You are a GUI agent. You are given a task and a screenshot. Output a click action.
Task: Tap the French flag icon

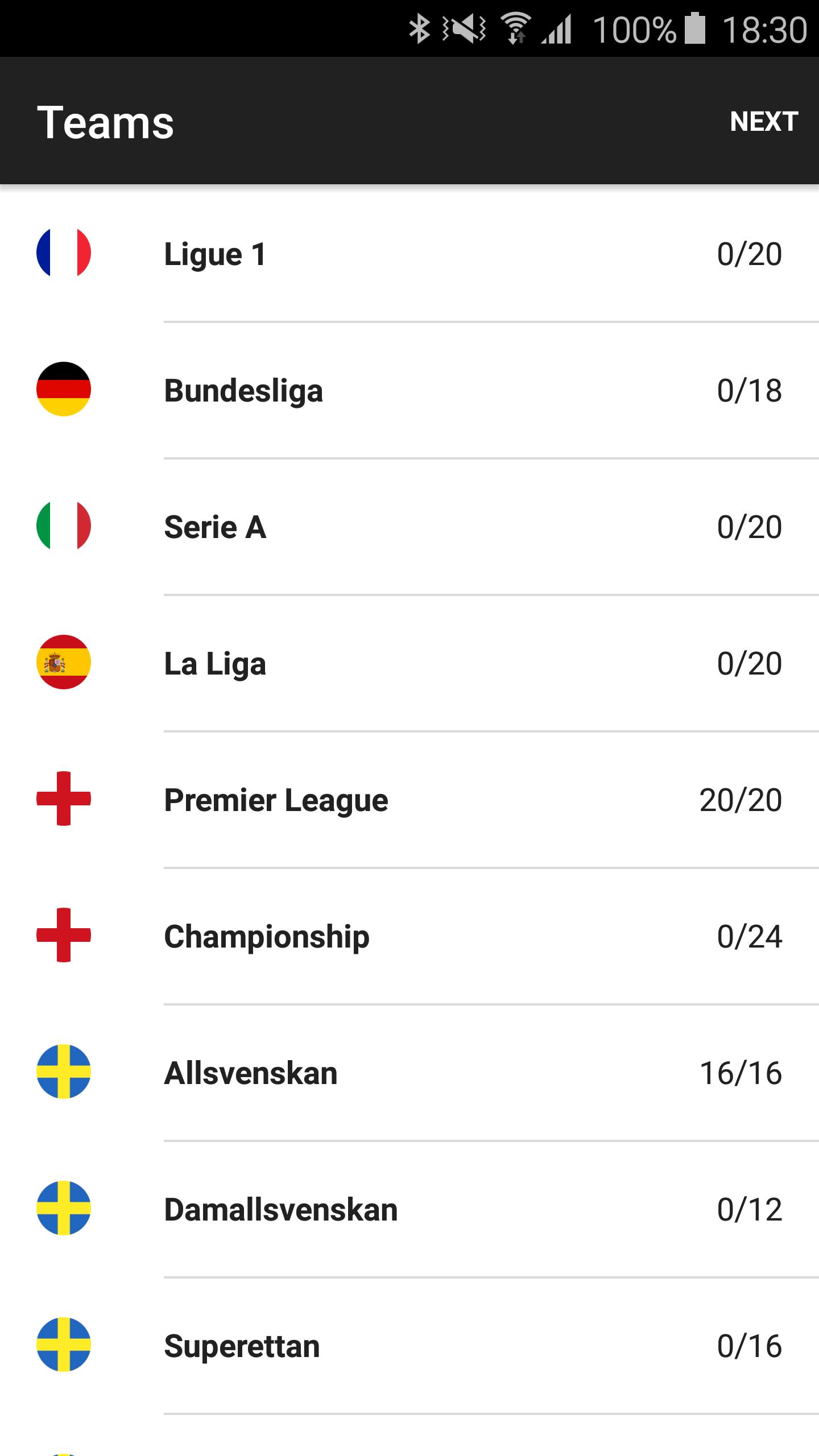64,253
